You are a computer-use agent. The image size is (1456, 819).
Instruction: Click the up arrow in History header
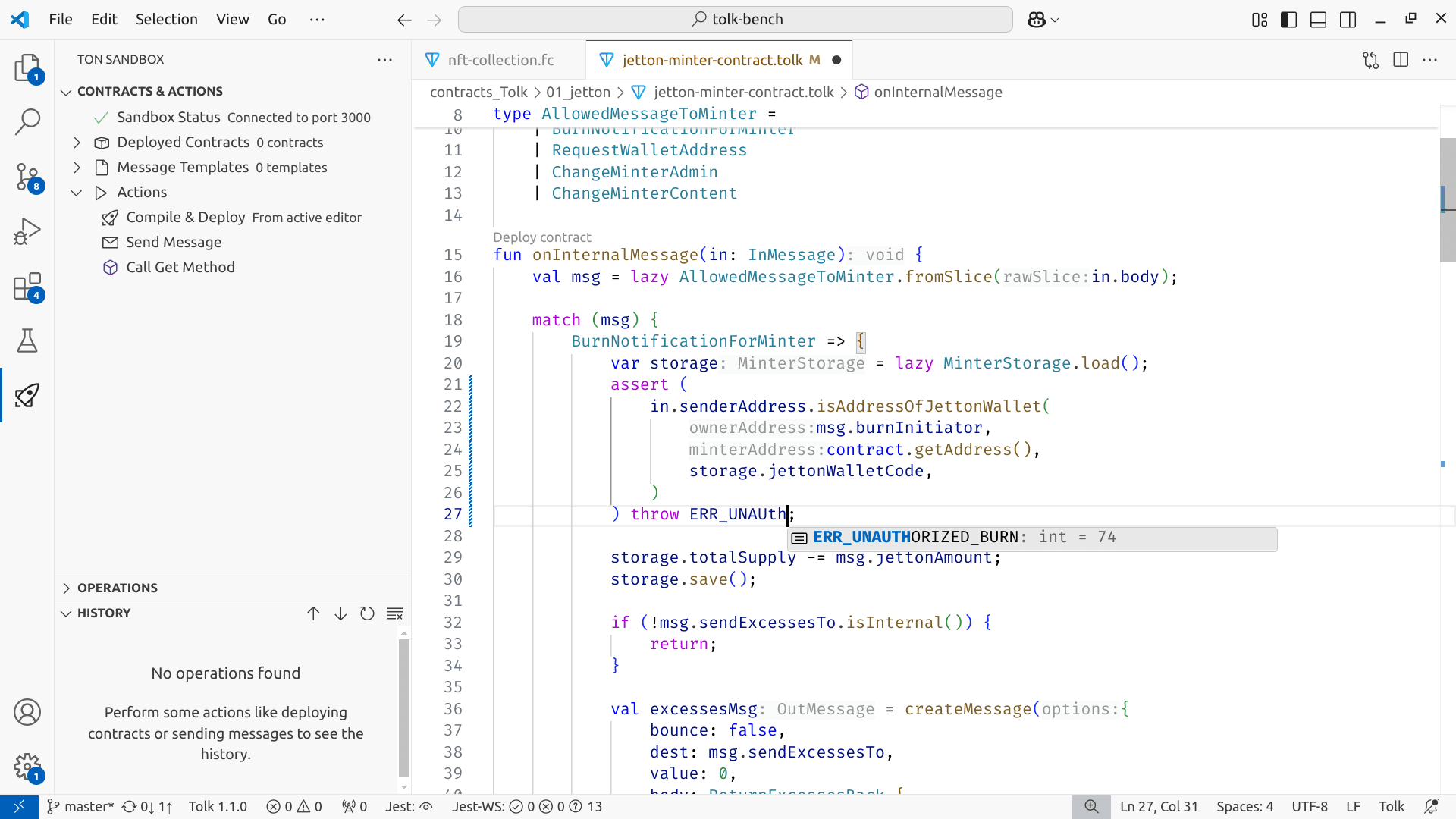[313, 613]
